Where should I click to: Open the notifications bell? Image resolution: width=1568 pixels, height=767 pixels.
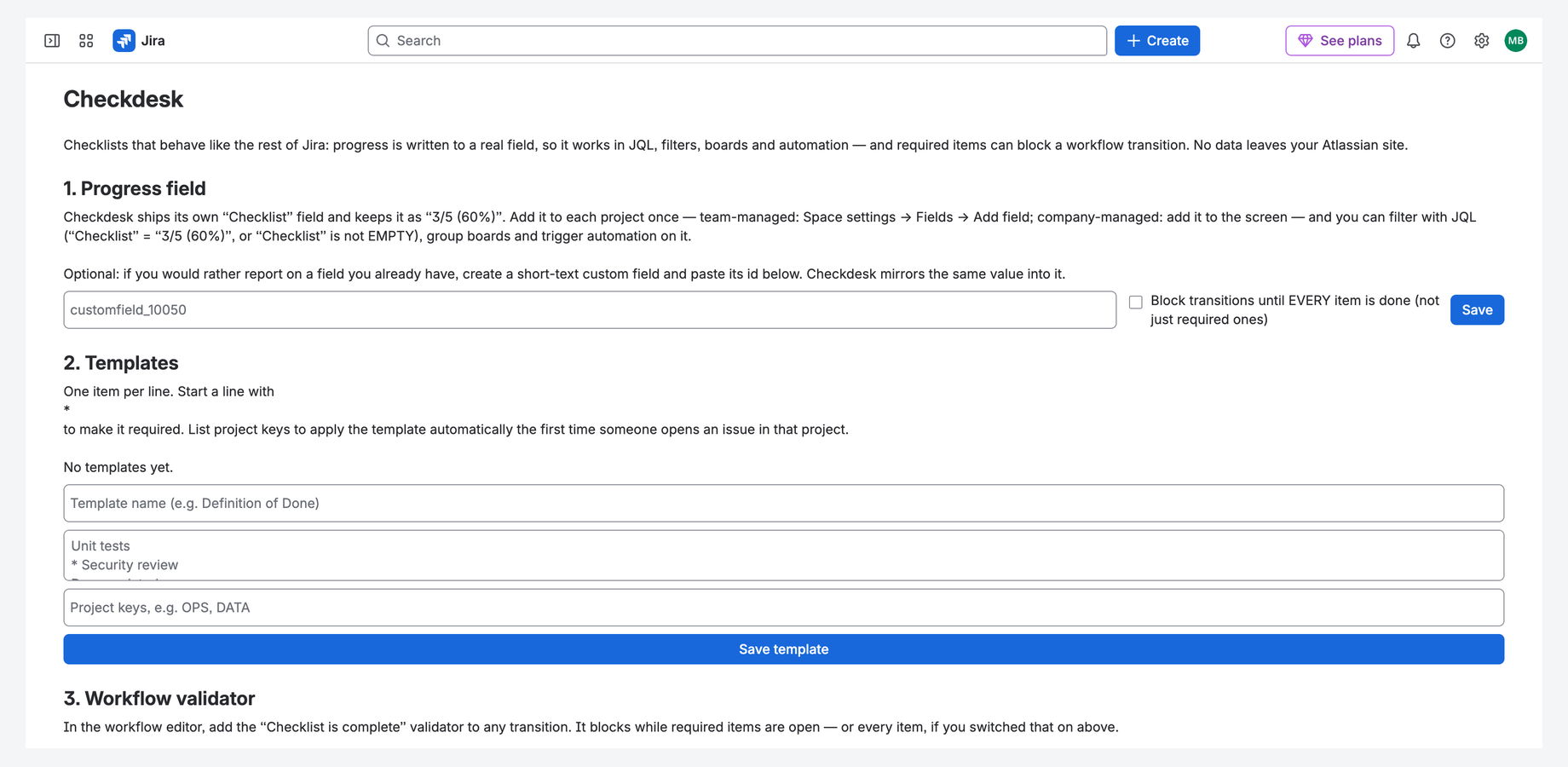1413,41
